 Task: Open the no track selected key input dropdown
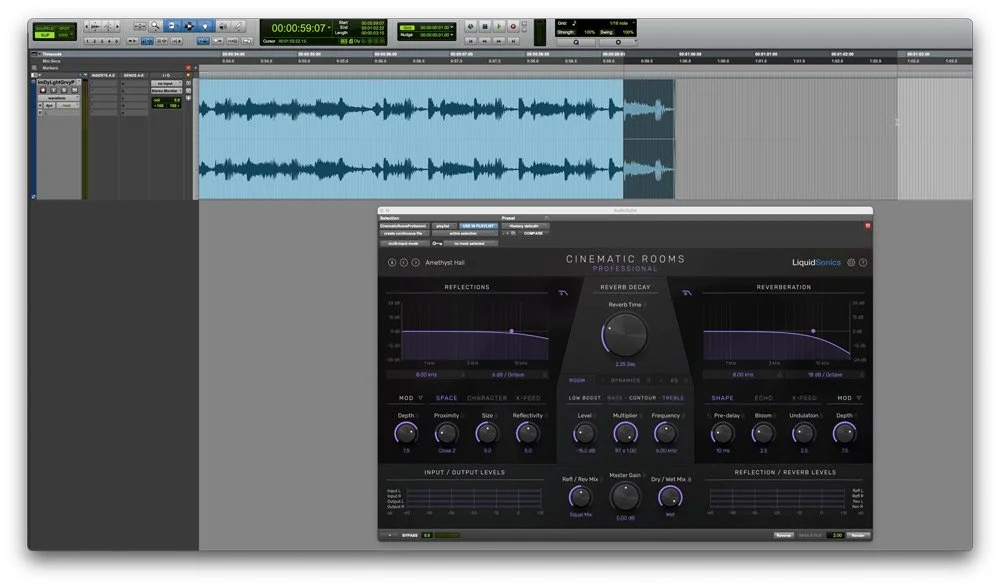coord(470,243)
